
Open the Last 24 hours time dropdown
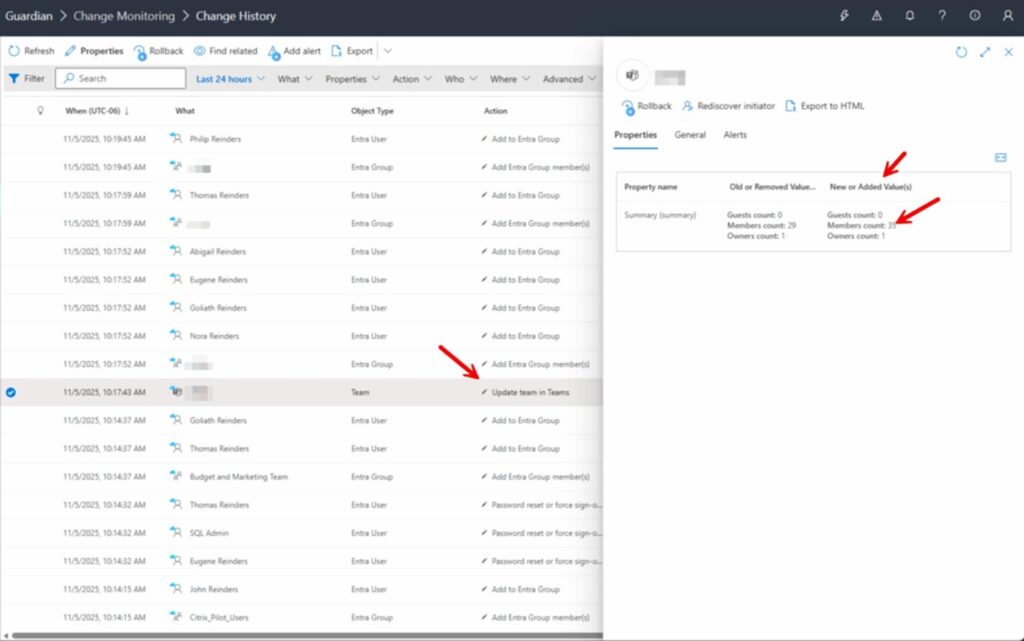tap(230, 79)
